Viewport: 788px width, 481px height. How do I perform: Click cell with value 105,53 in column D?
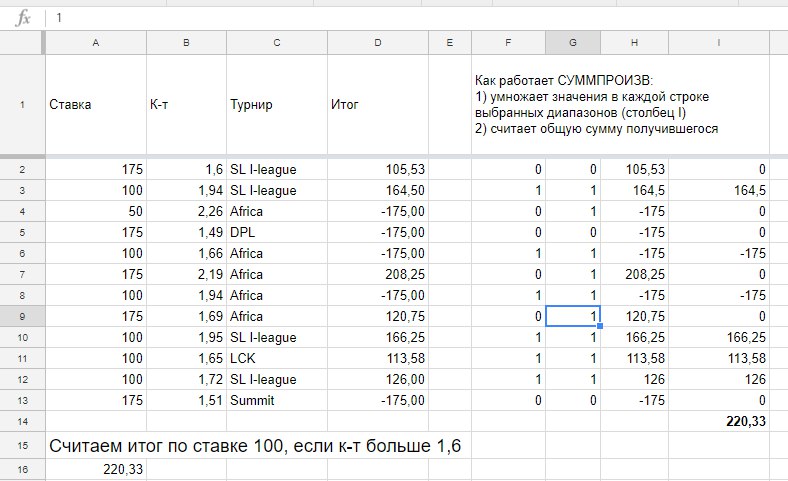(378, 169)
